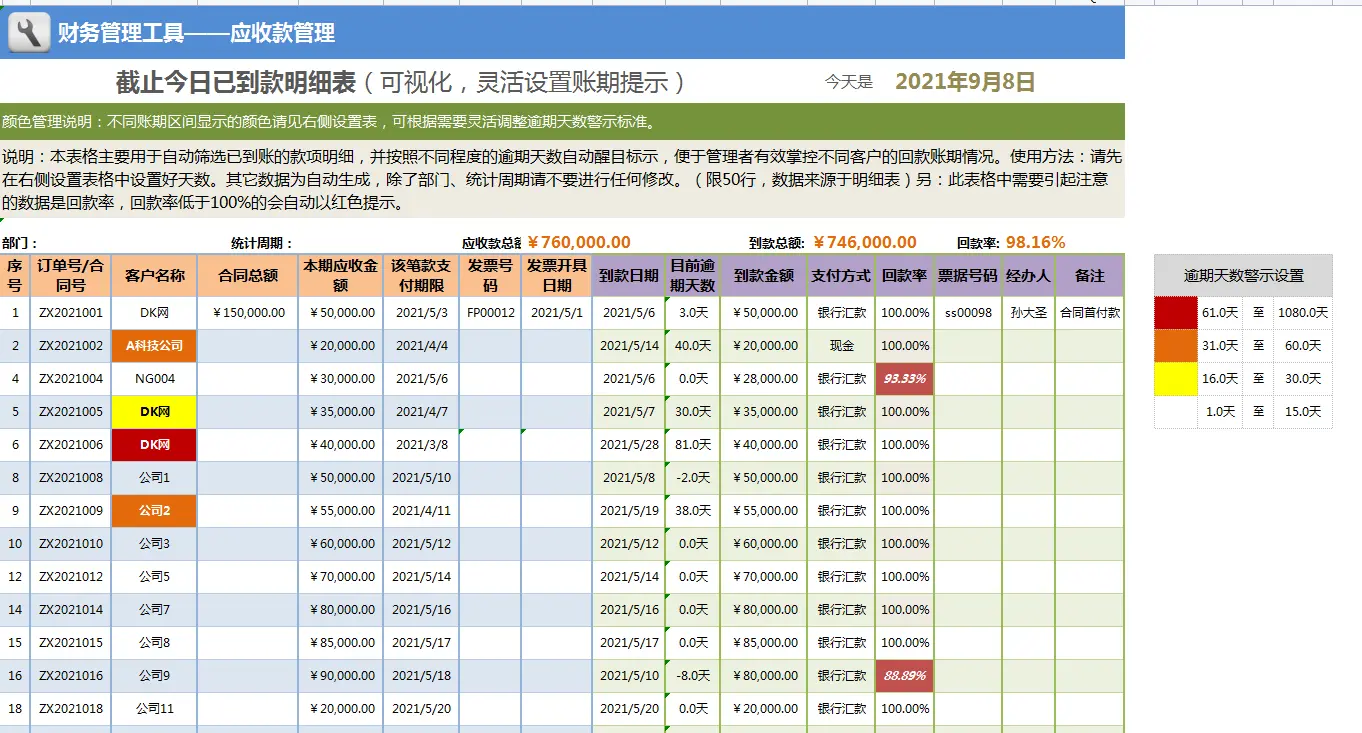Select order number ZX2021001 cell
Screen dimensions: 1362x733
[71, 312]
